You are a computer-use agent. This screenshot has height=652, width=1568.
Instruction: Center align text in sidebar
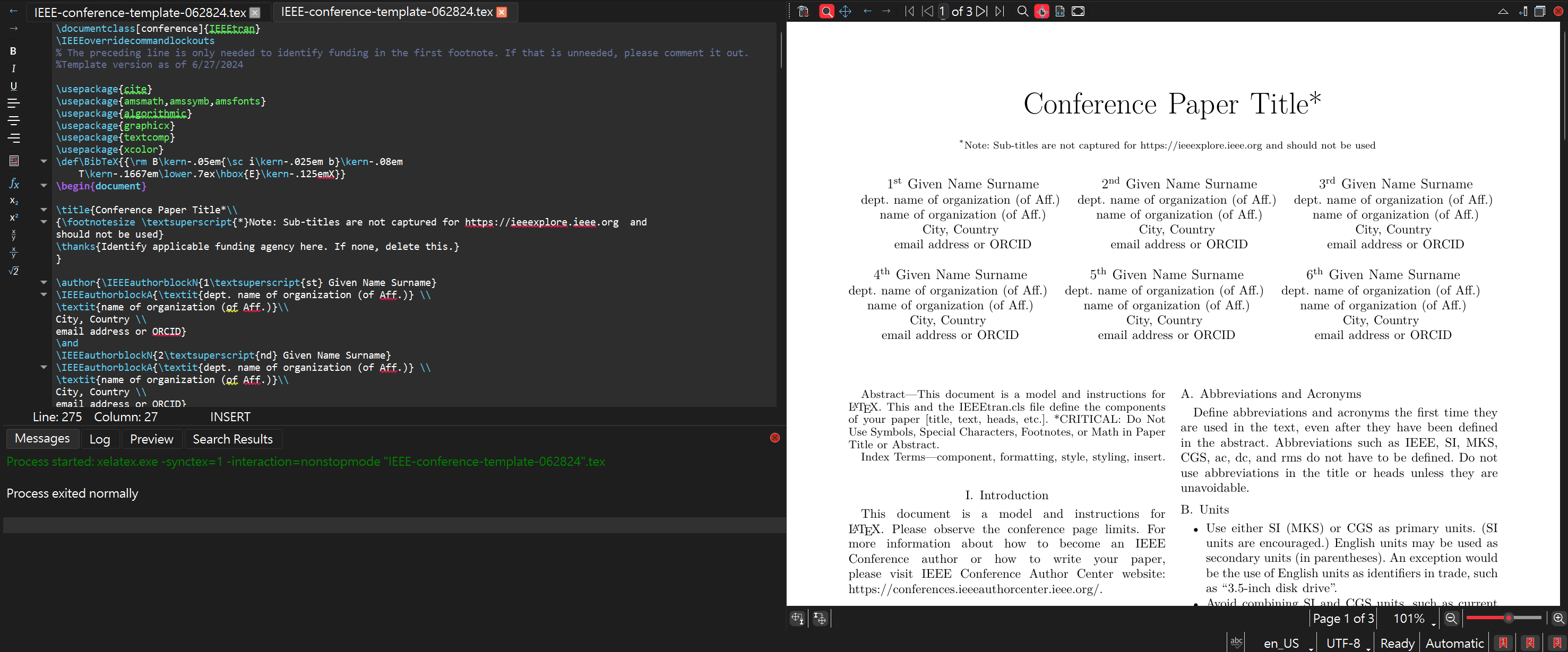coord(13,121)
